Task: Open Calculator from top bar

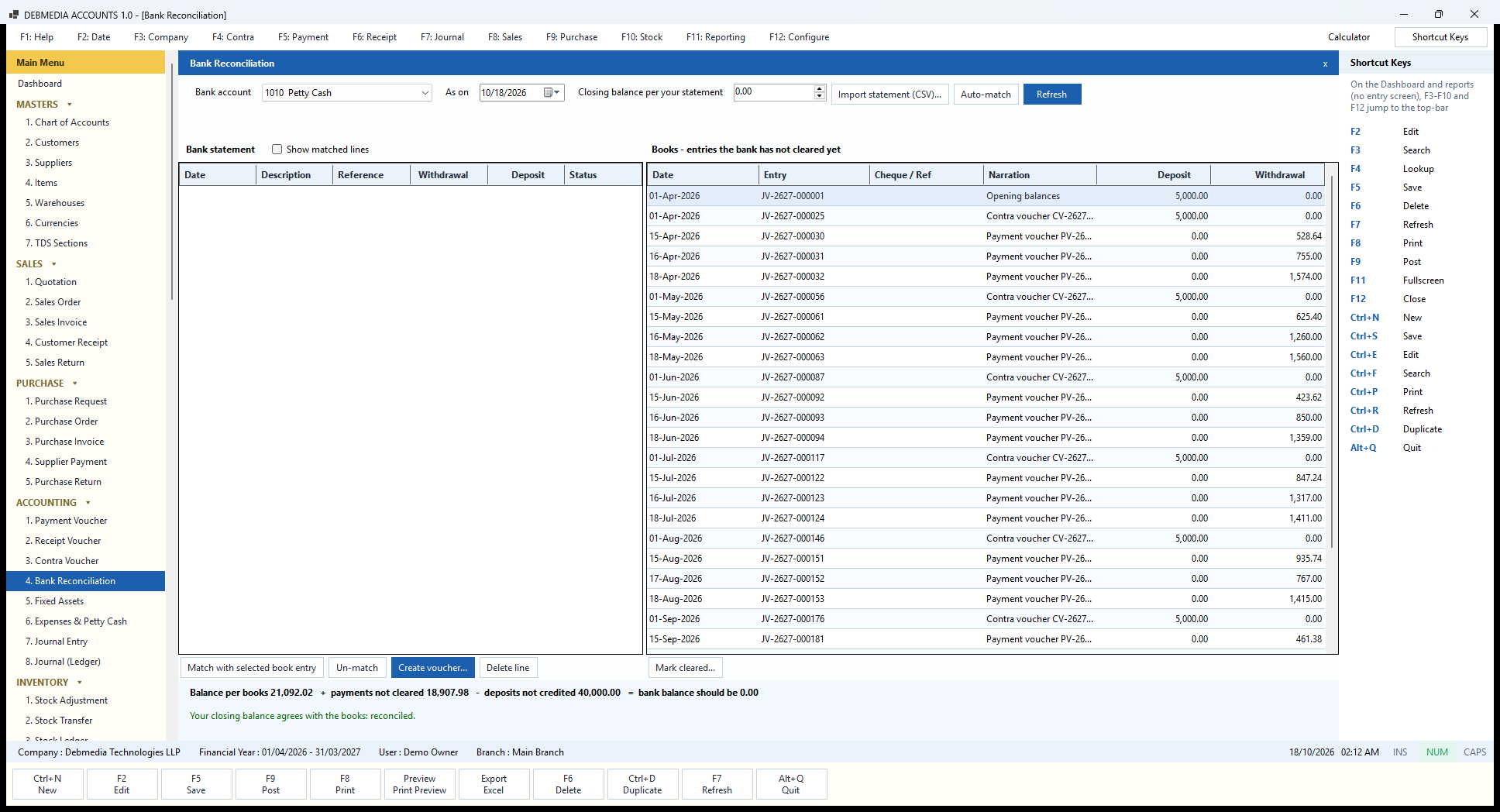Action: click(x=1348, y=37)
